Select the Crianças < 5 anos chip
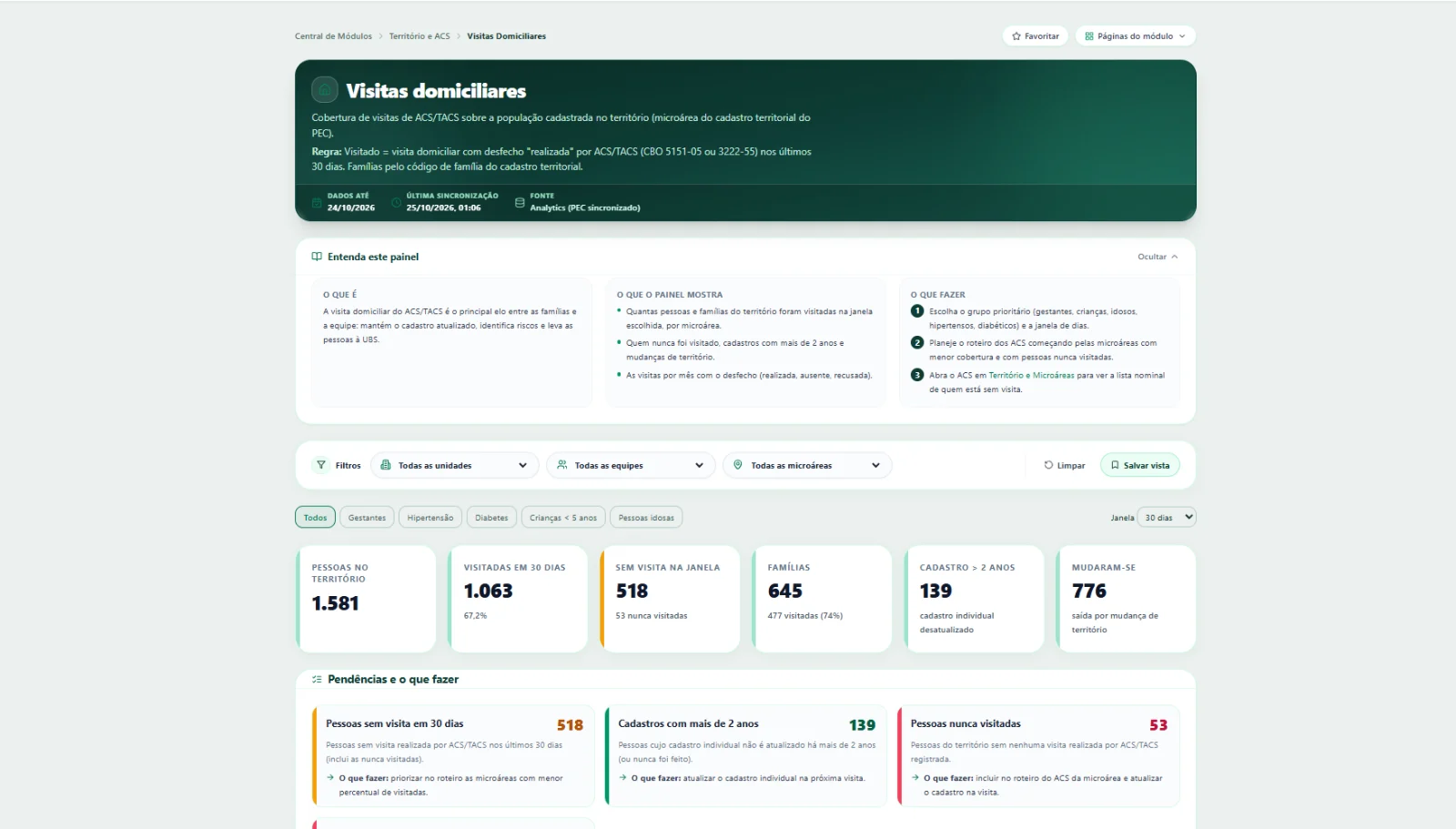This screenshot has height=829, width=1456. [563, 517]
